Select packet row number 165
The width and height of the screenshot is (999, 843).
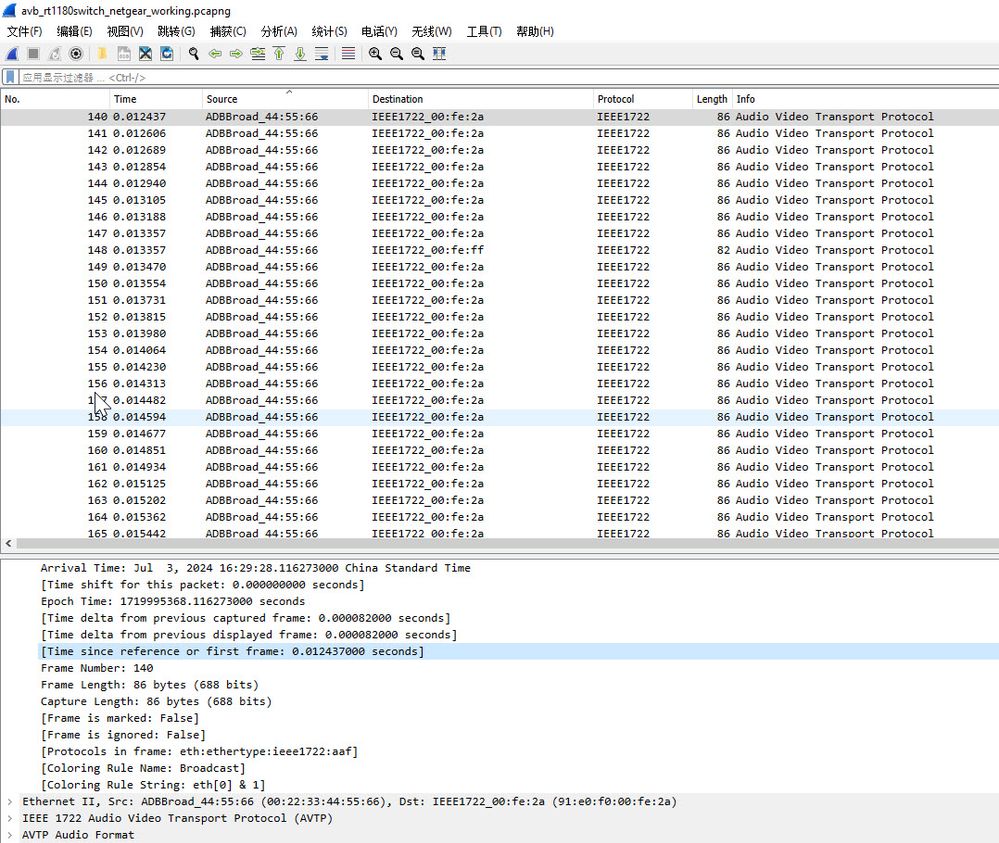click(500, 533)
